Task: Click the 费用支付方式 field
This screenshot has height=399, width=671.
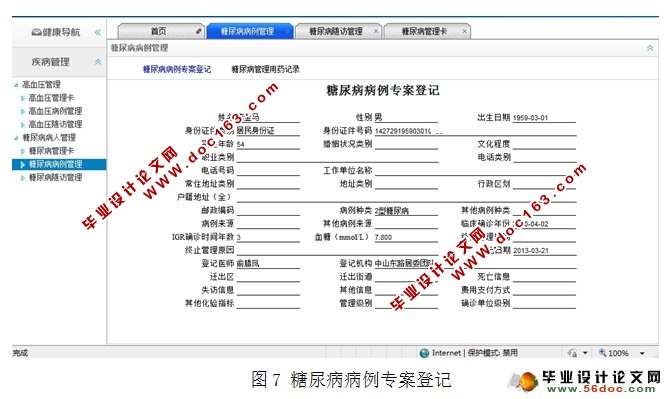Action: coord(544,290)
